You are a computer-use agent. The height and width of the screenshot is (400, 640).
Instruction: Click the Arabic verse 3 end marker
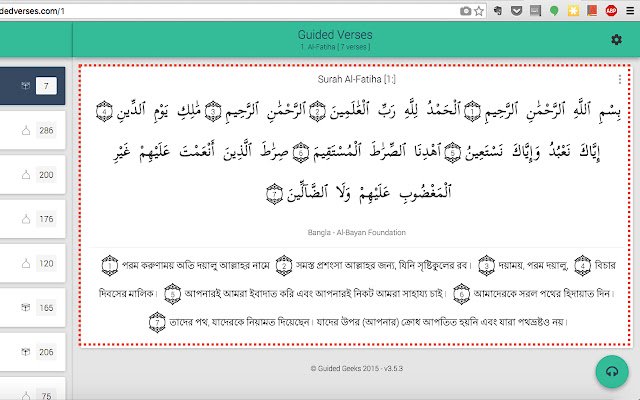(x=213, y=111)
